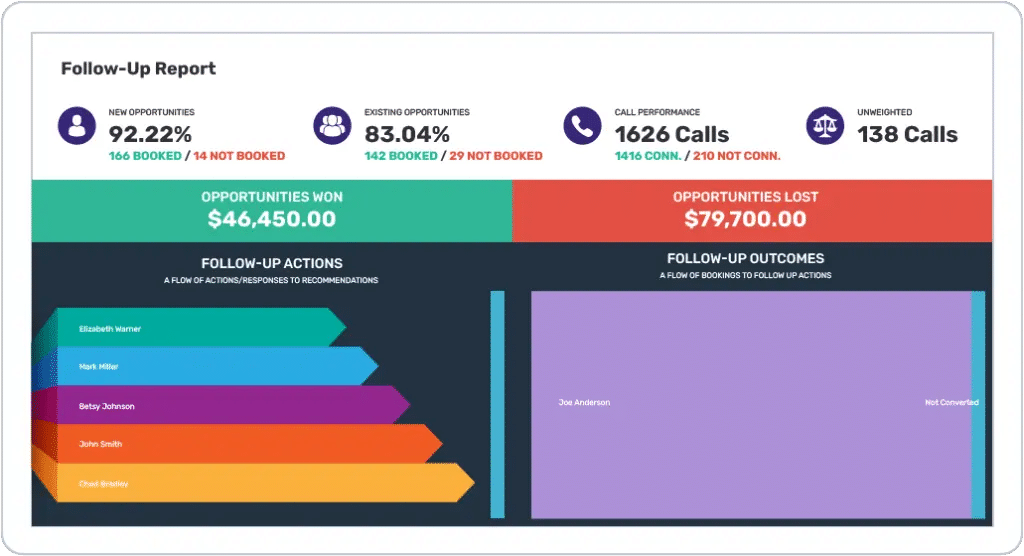Image resolution: width=1024 pixels, height=556 pixels.
Task: Click the 210 Not Conn. text
Action: 737,156
